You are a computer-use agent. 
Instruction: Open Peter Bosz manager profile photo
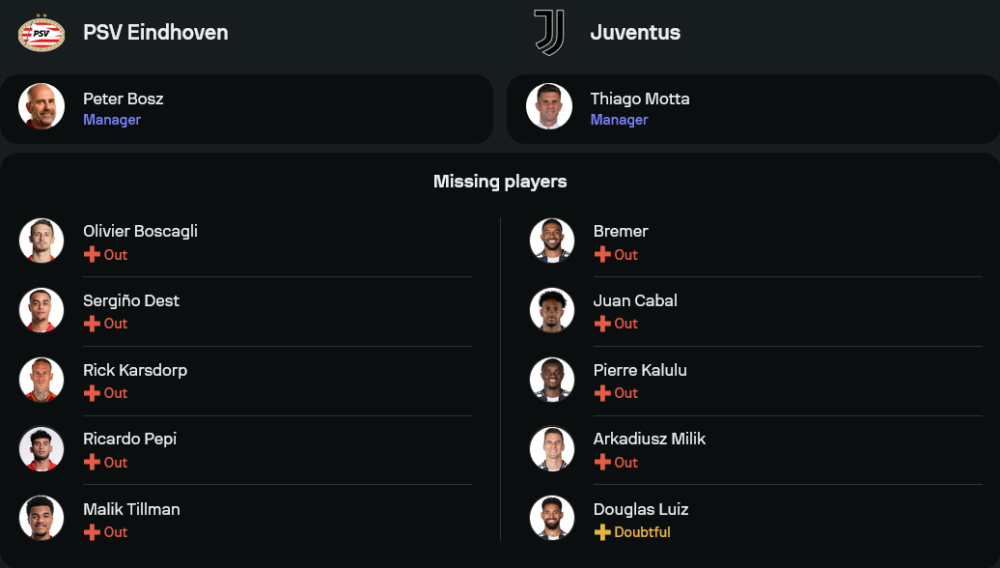pyautogui.click(x=41, y=107)
